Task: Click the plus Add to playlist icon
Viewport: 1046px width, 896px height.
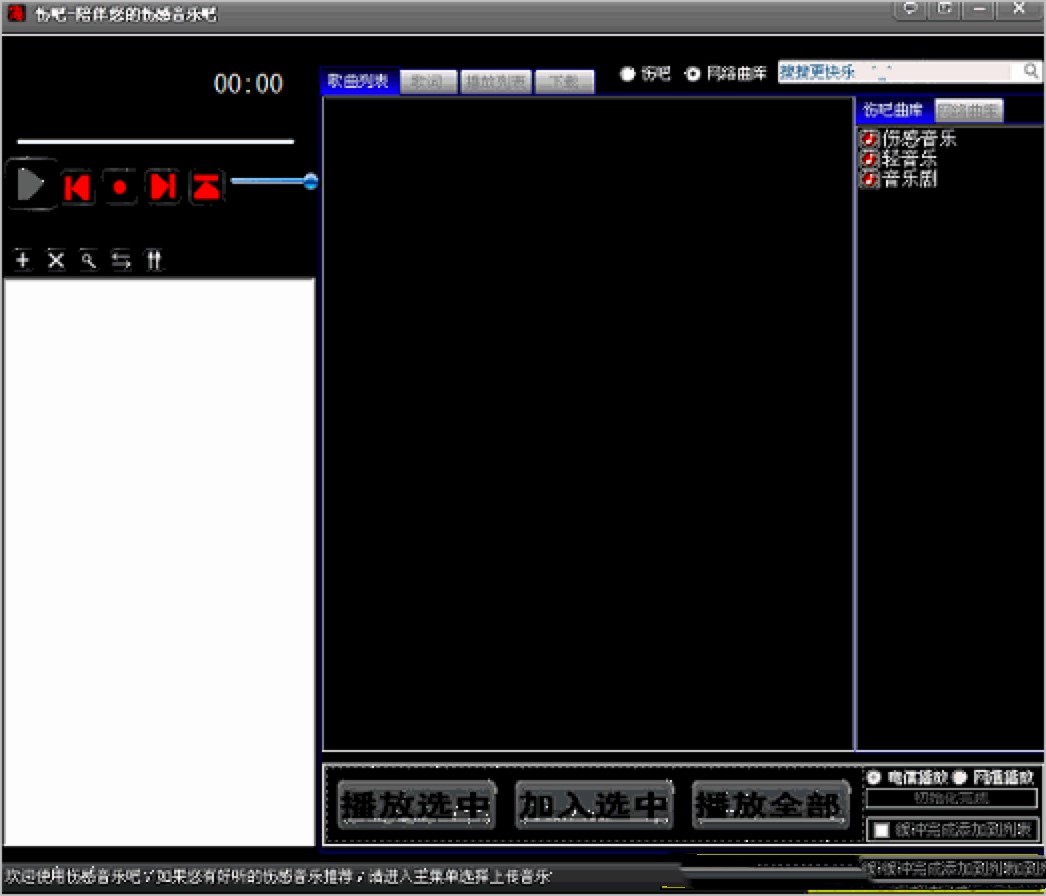Action: point(23,260)
